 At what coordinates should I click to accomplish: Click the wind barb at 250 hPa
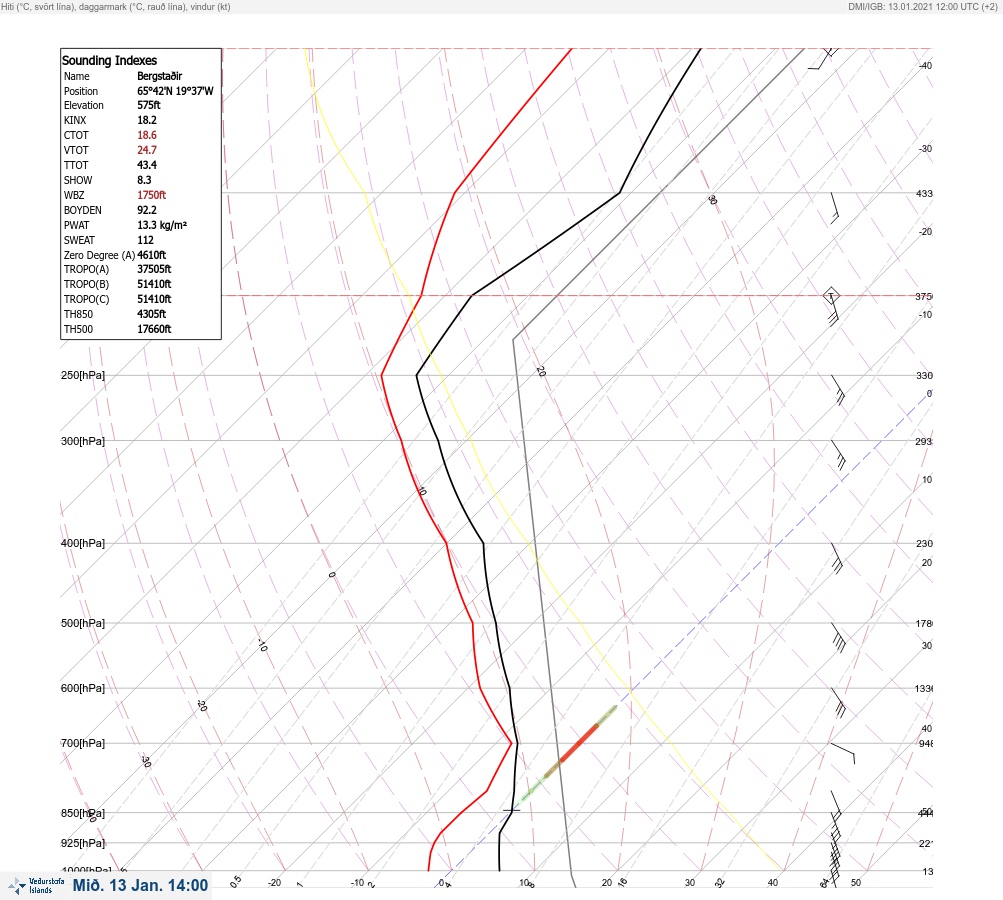click(x=838, y=390)
